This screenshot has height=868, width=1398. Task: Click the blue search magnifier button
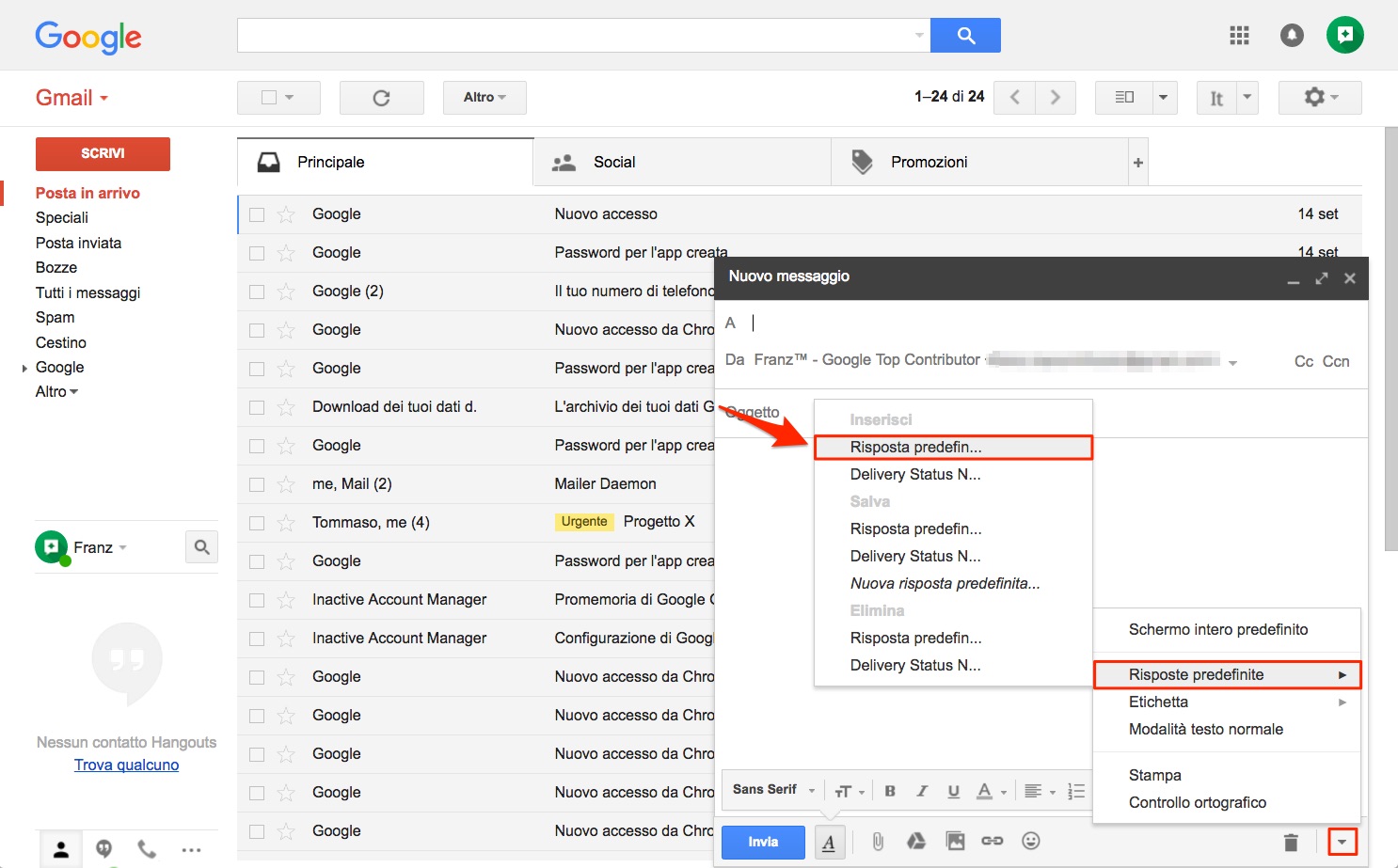[x=965, y=36]
